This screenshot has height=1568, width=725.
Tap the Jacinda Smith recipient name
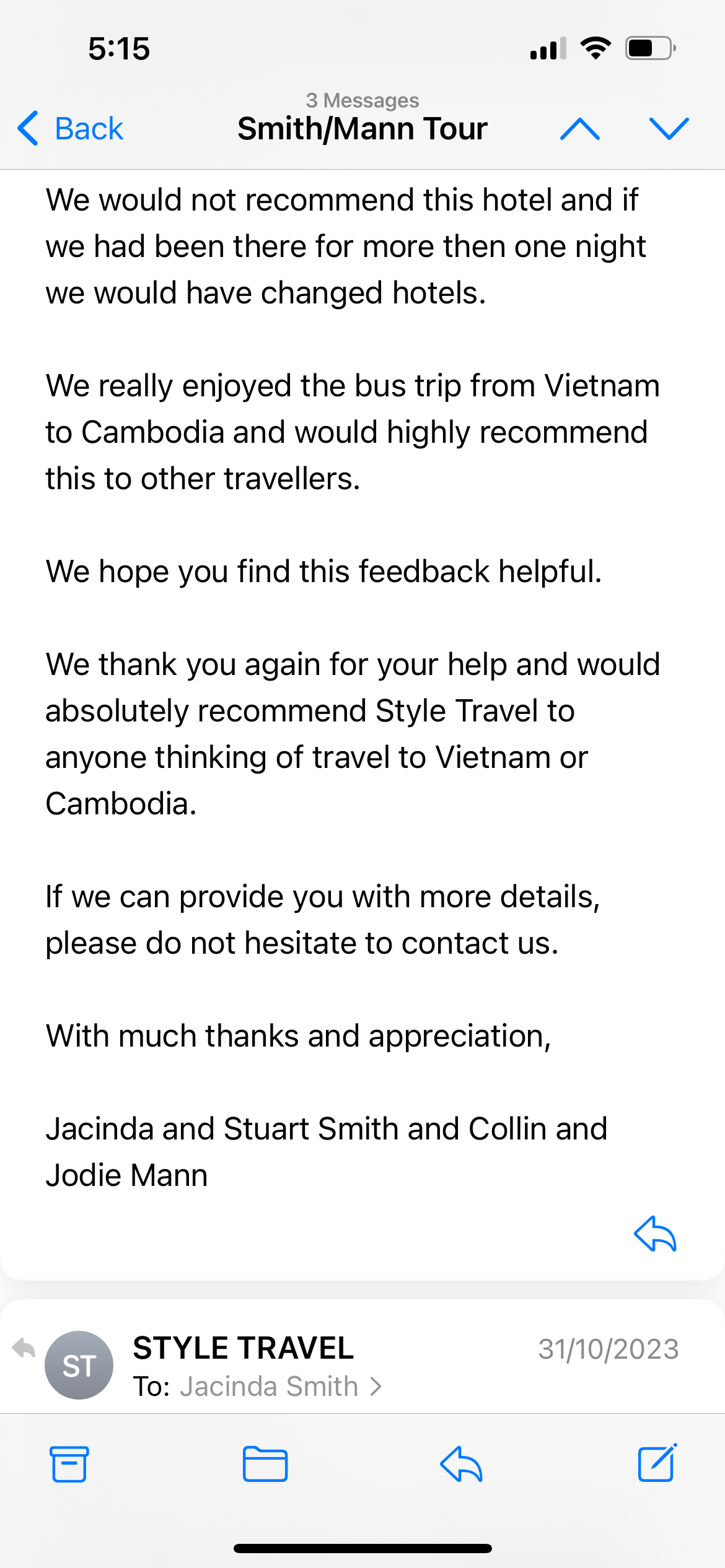pos(269,1387)
